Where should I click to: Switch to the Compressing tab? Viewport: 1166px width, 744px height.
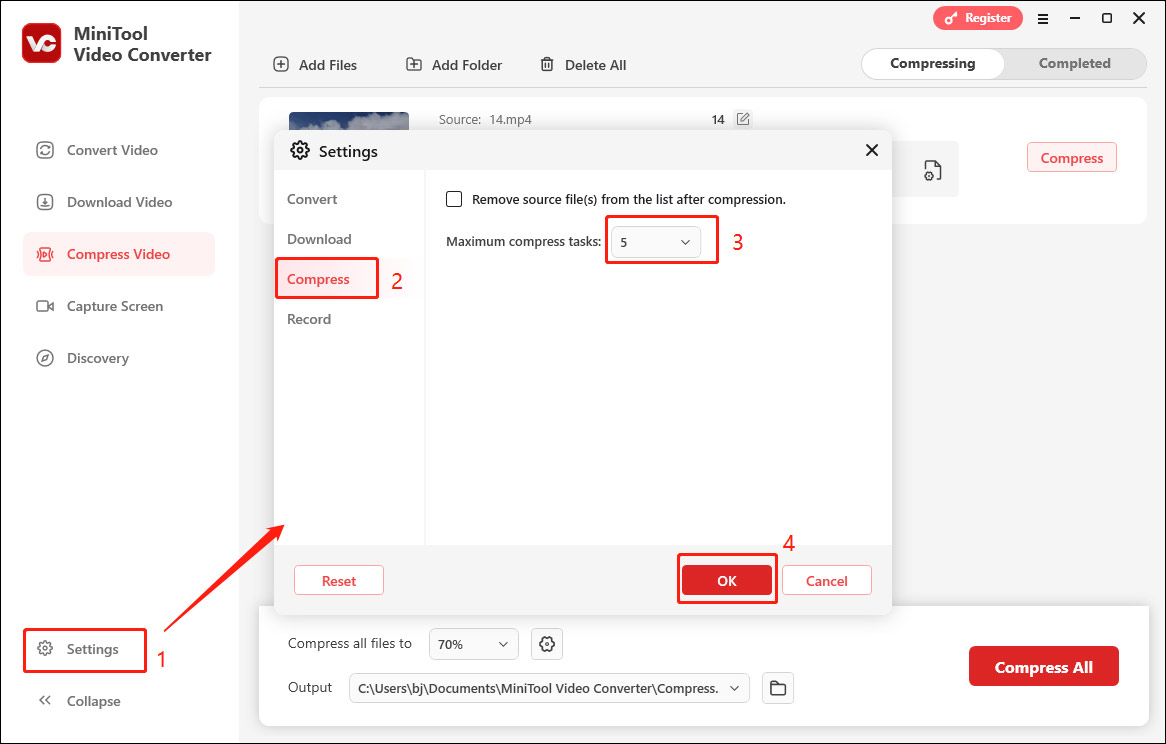[x=933, y=64]
